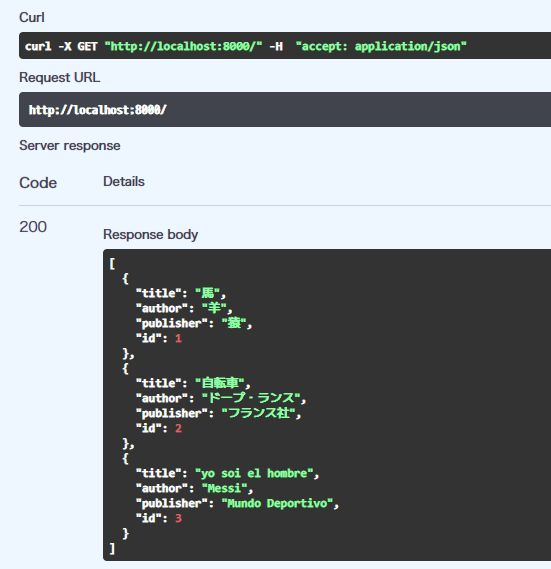Click the 'Request URL' heading
Screen dimensions: 551x569
pyautogui.click(x=60, y=77)
